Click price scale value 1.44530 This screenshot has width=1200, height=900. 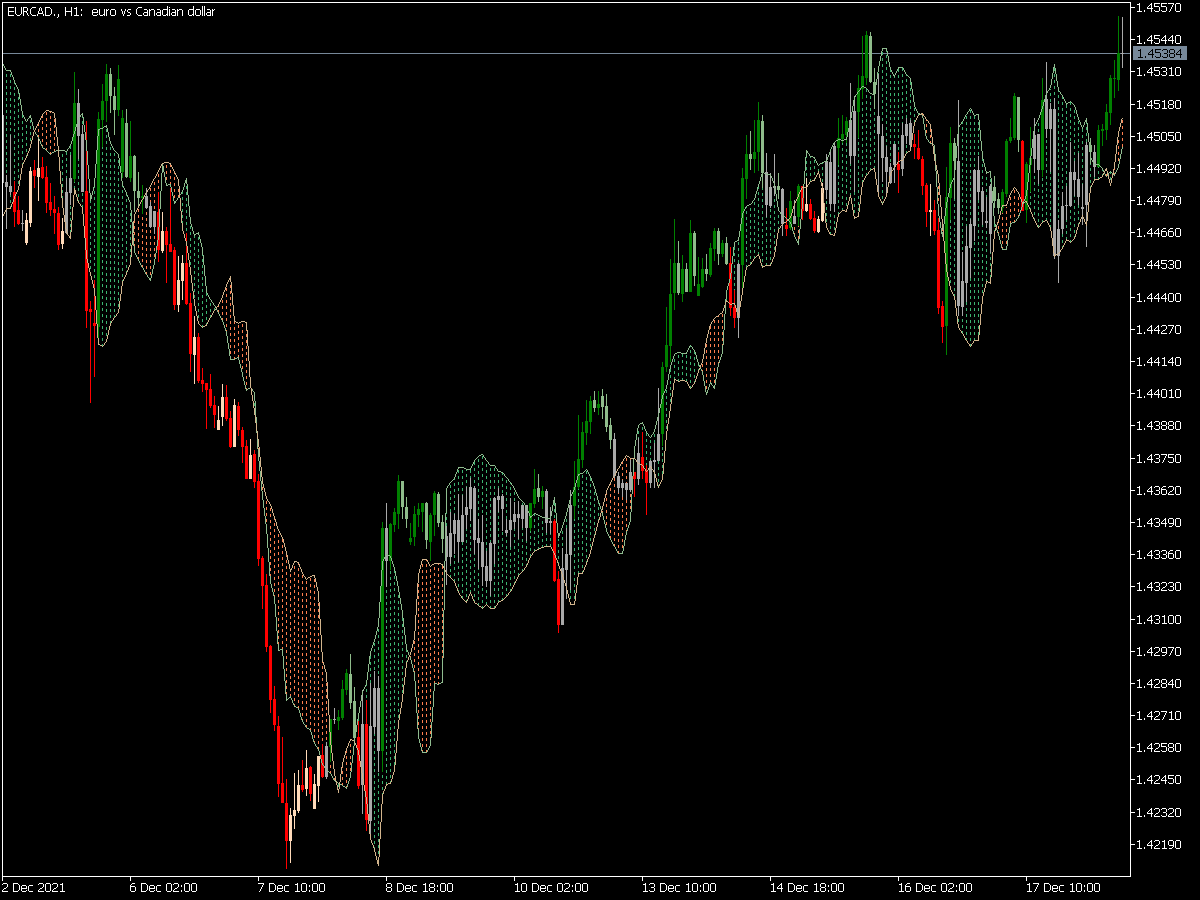1159,265
